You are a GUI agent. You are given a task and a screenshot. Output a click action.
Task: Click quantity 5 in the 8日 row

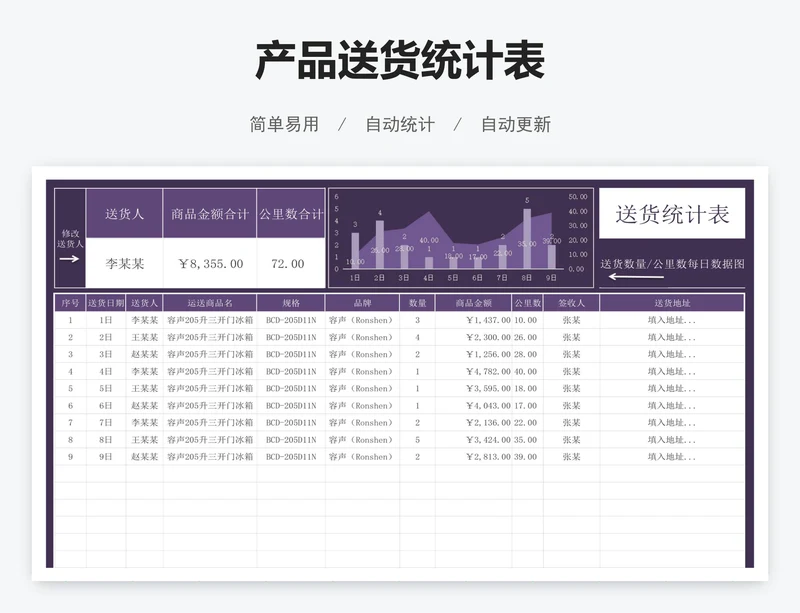pos(417,439)
